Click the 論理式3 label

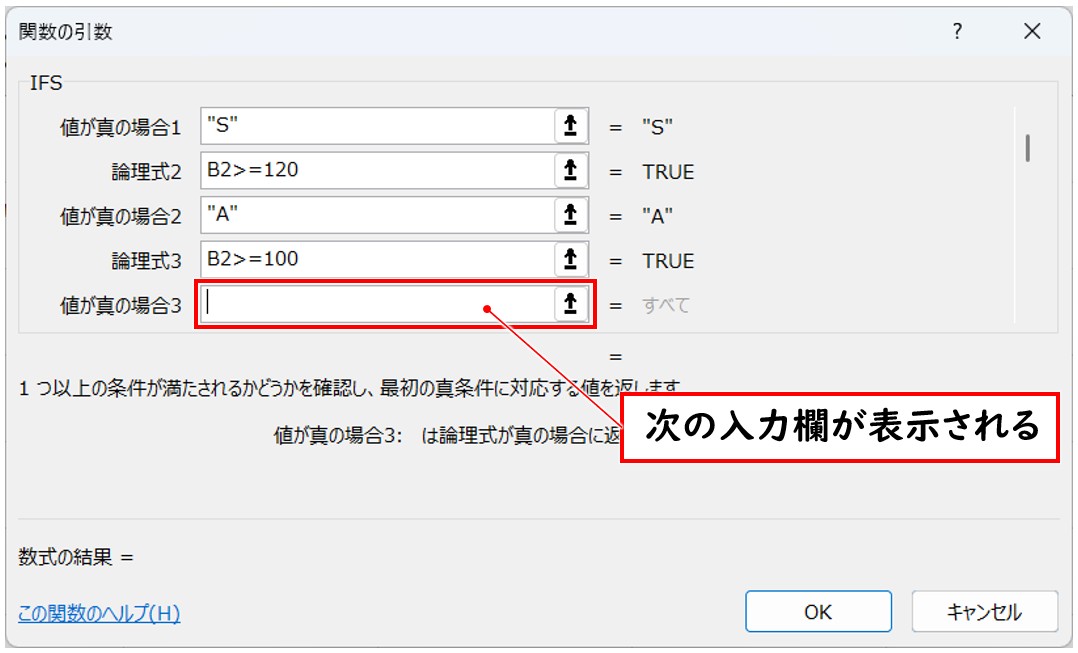(146, 261)
